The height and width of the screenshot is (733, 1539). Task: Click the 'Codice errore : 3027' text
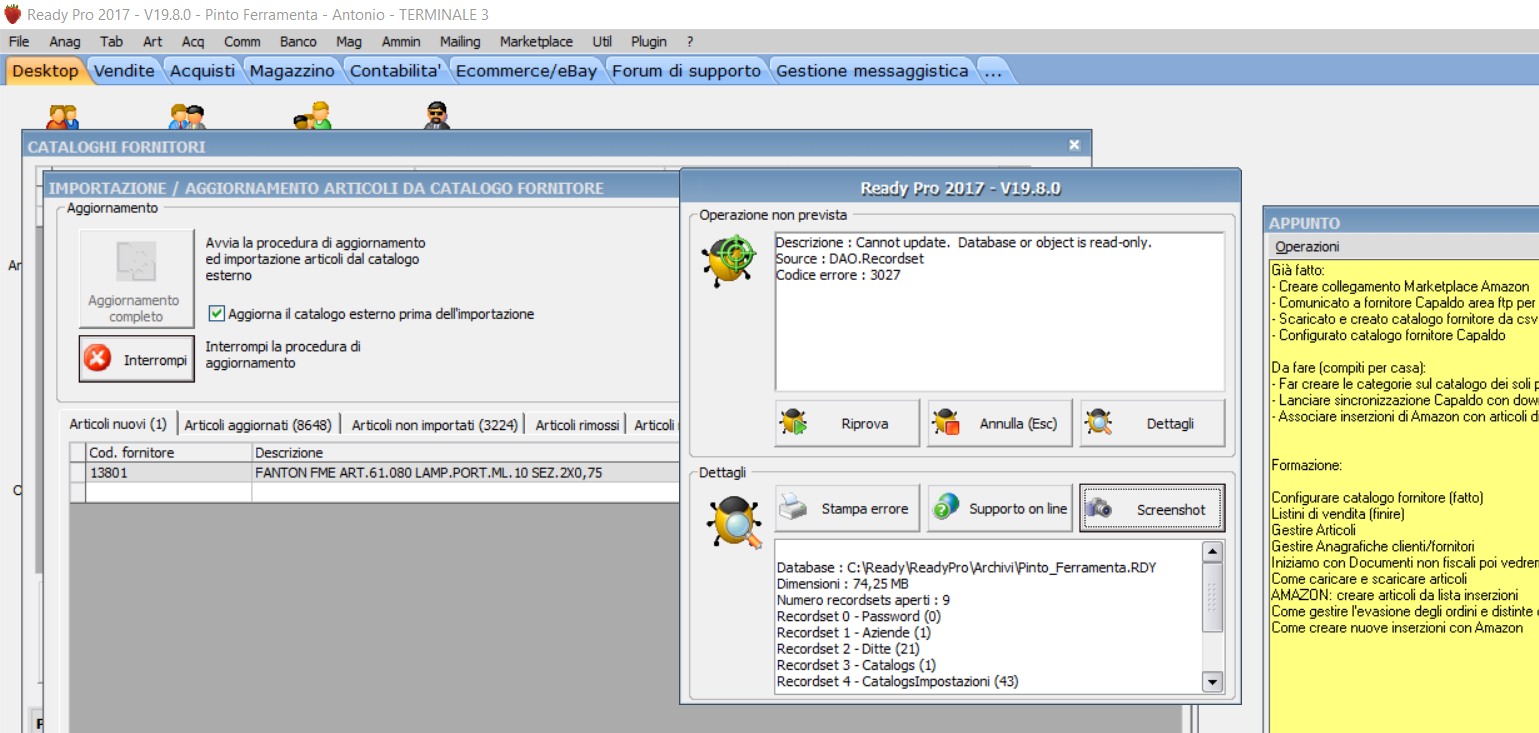[x=838, y=275]
